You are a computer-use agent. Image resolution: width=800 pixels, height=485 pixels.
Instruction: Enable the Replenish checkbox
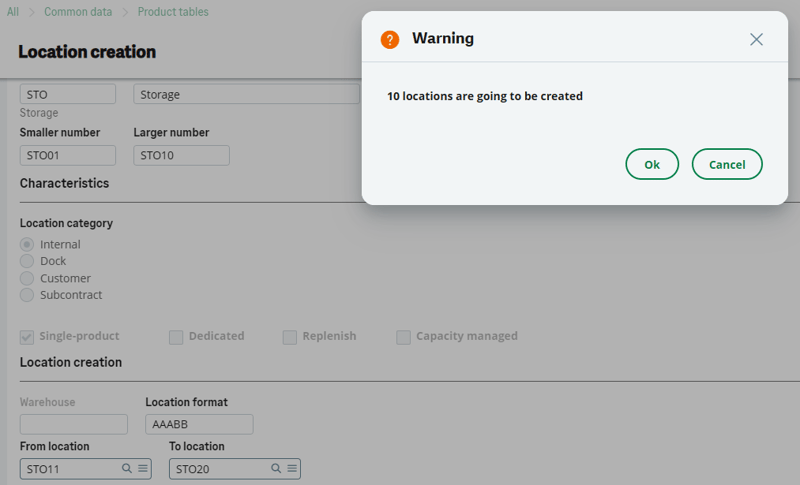[290, 337]
